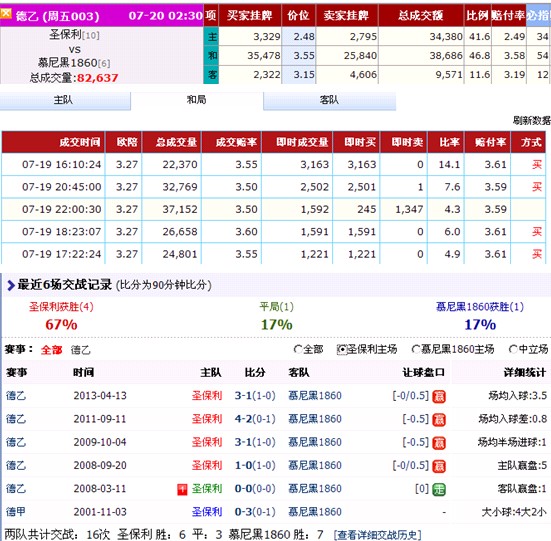Click the green 走 badge for 2008-03-11 match
The image size is (551, 541).
click(x=439, y=489)
